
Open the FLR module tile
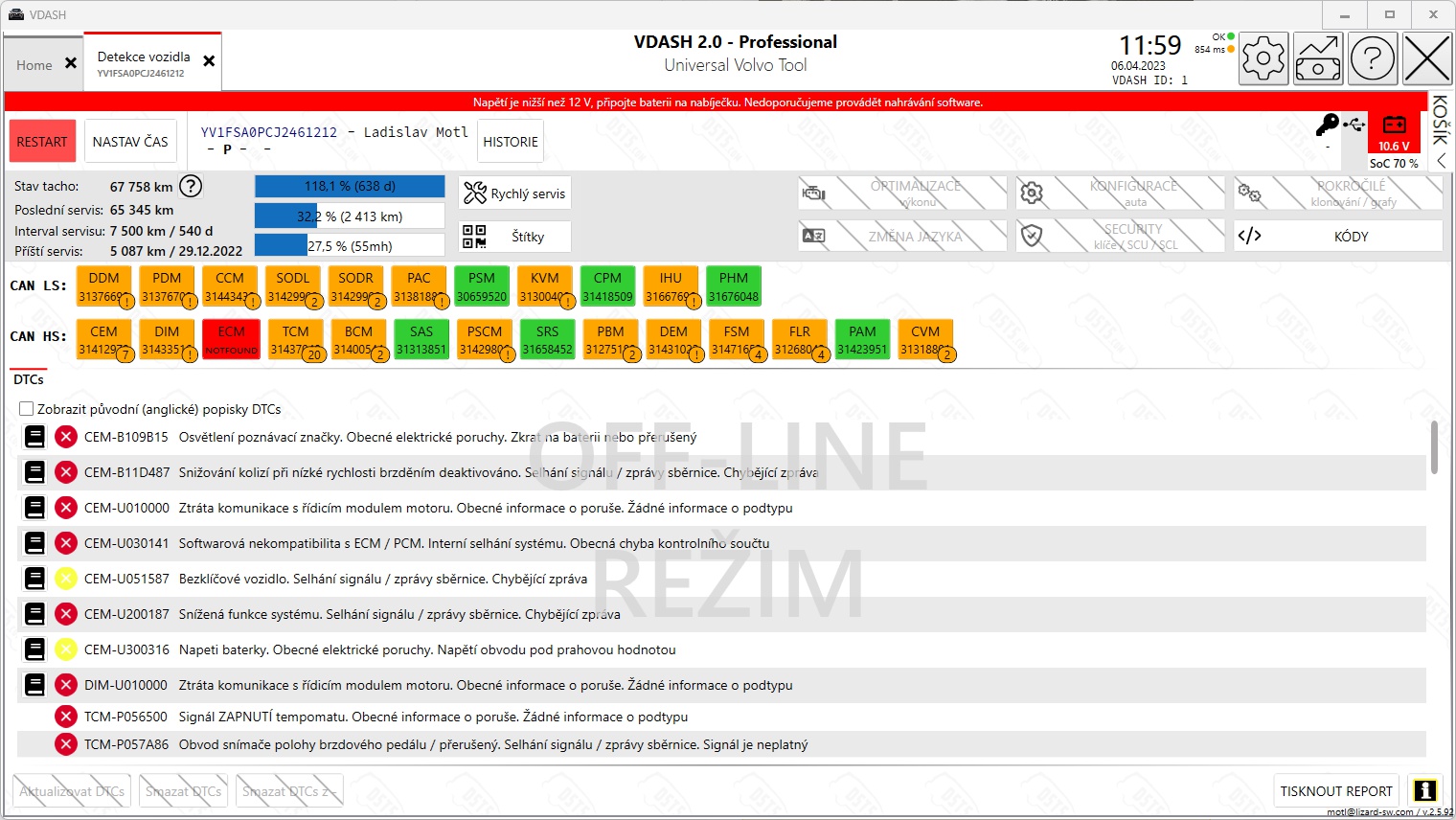pyautogui.click(x=800, y=340)
